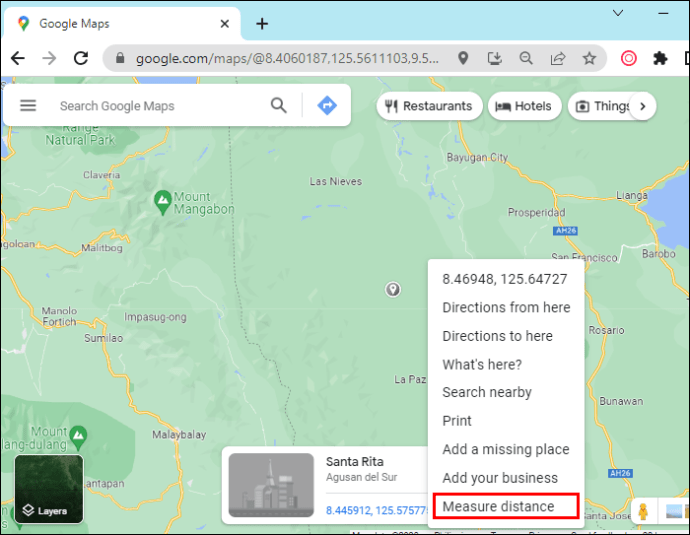This screenshot has height=535, width=690.
Task: Click the Malitbog map label
Action: click(102, 248)
